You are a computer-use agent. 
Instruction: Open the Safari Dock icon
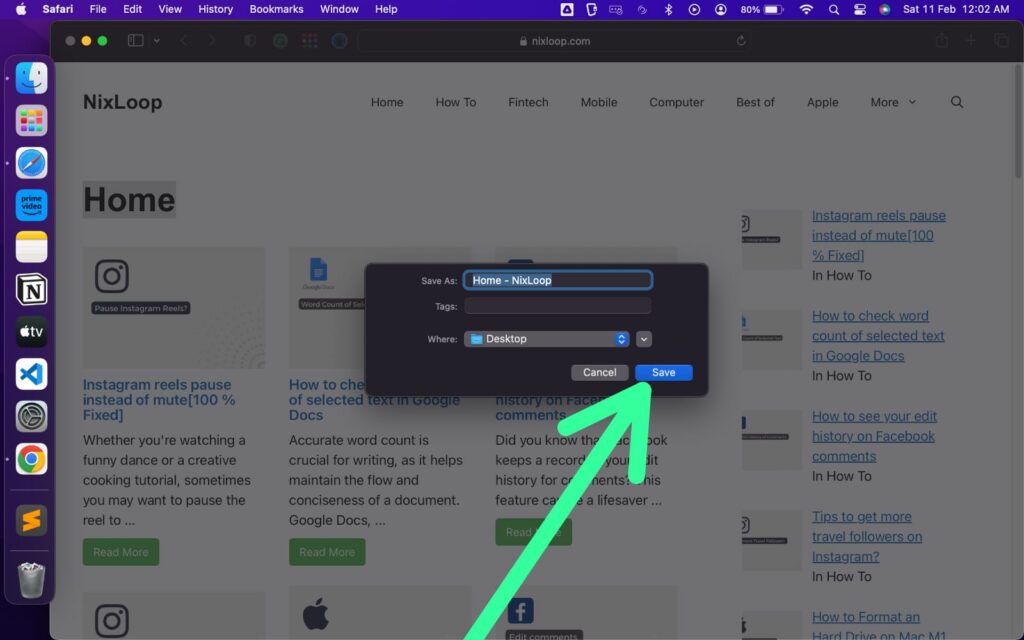click(31, 163)
